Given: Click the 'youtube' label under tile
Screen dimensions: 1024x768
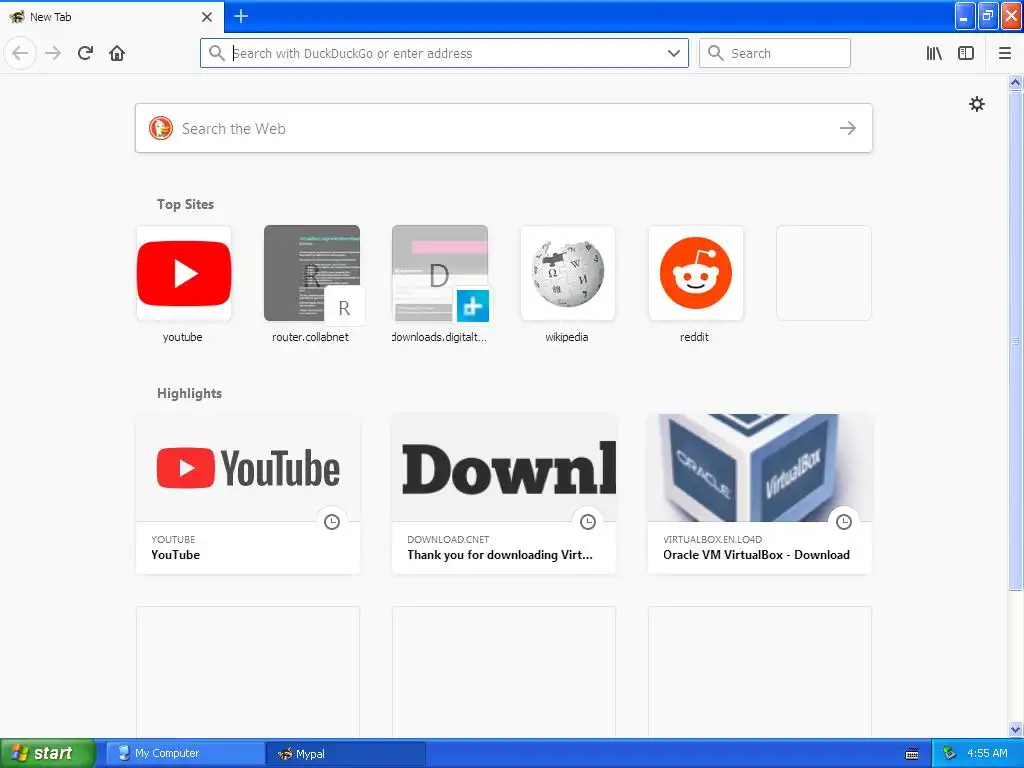Looking at the screenshot, I should click(x=182, y=337).
